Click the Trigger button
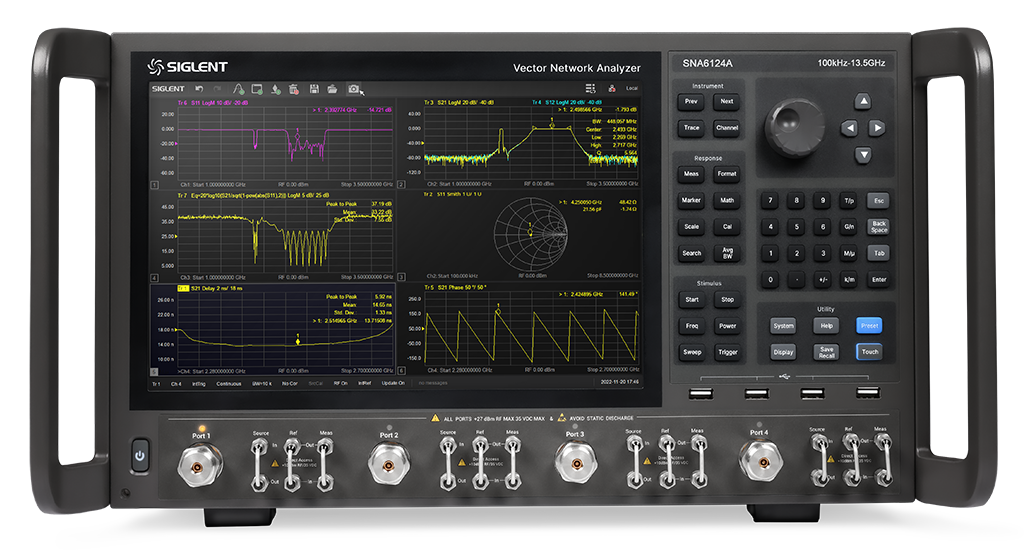 tap(727, 352)
